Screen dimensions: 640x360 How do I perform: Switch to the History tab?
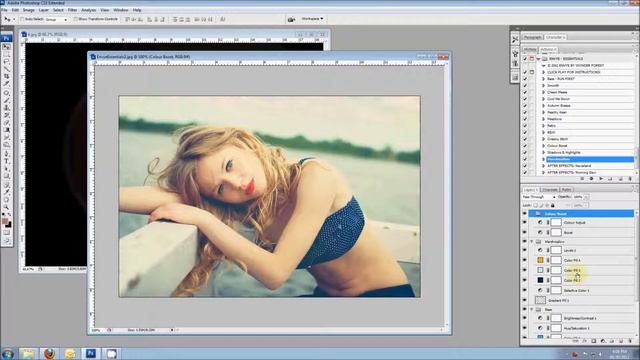point(530,49)
